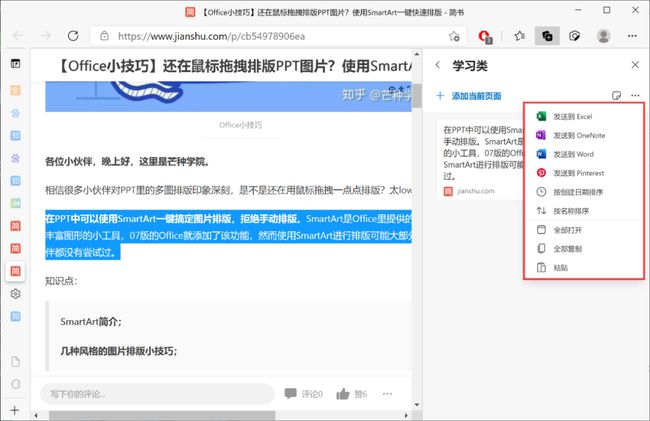Viewport: 650px width, 421px height.
Task: Click 添加当前页面 to add current page
Action: [469, 96]
